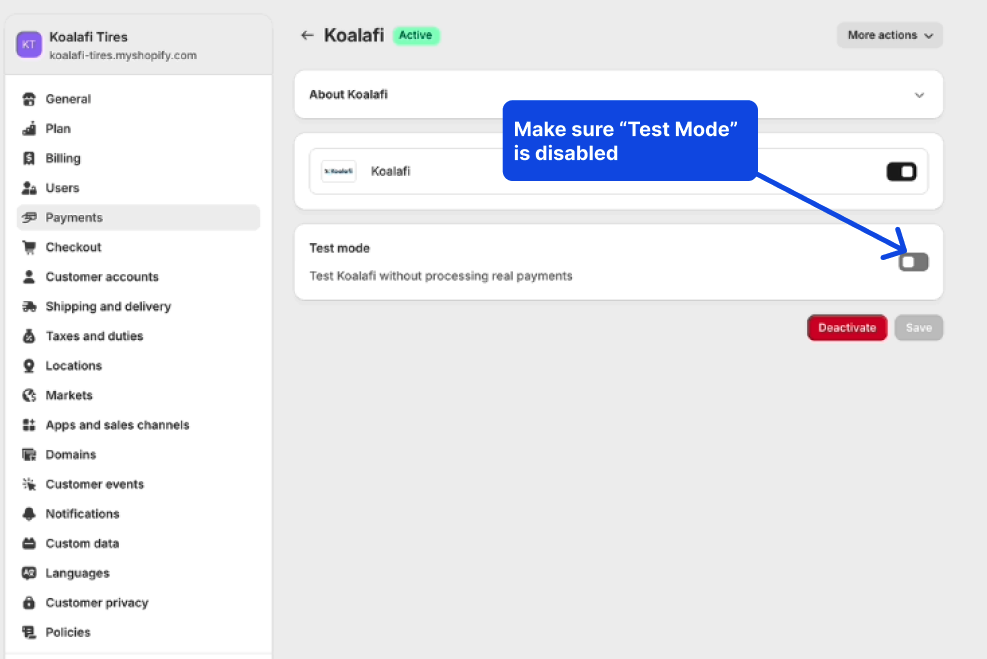Click the Save button
The width and height of the screenshot is (987, 659).
[x=918, y=327]
